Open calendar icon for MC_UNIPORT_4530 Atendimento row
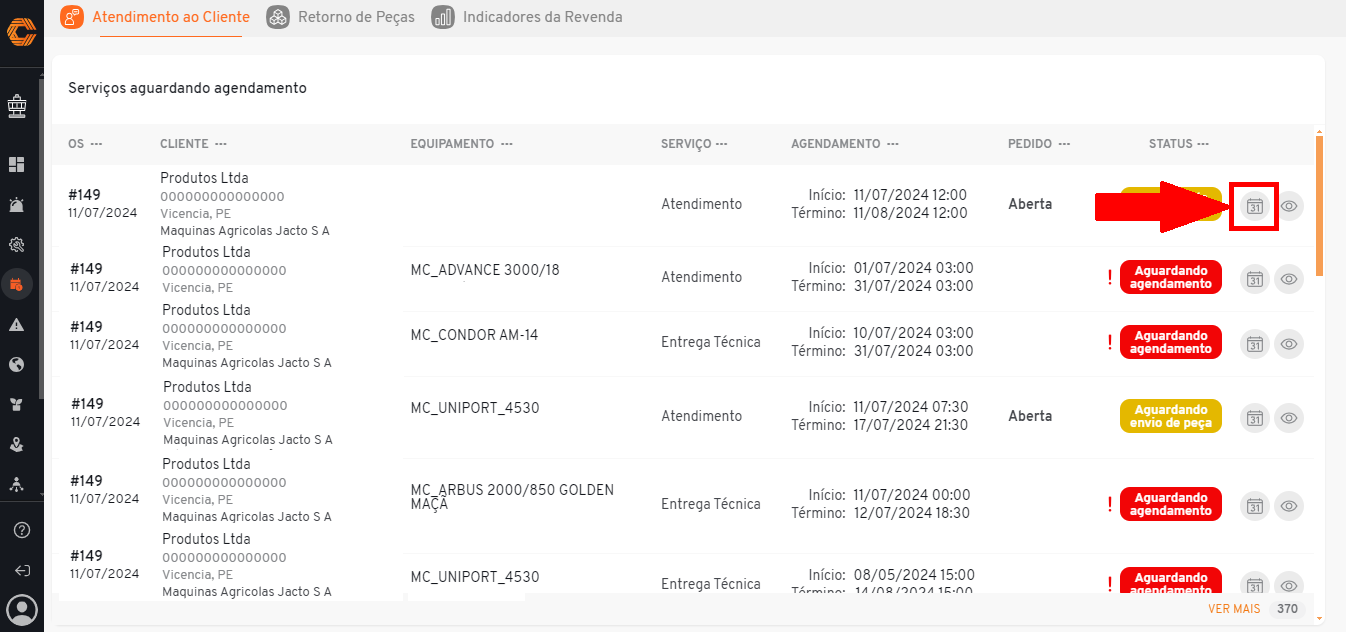 [1255, 418]
